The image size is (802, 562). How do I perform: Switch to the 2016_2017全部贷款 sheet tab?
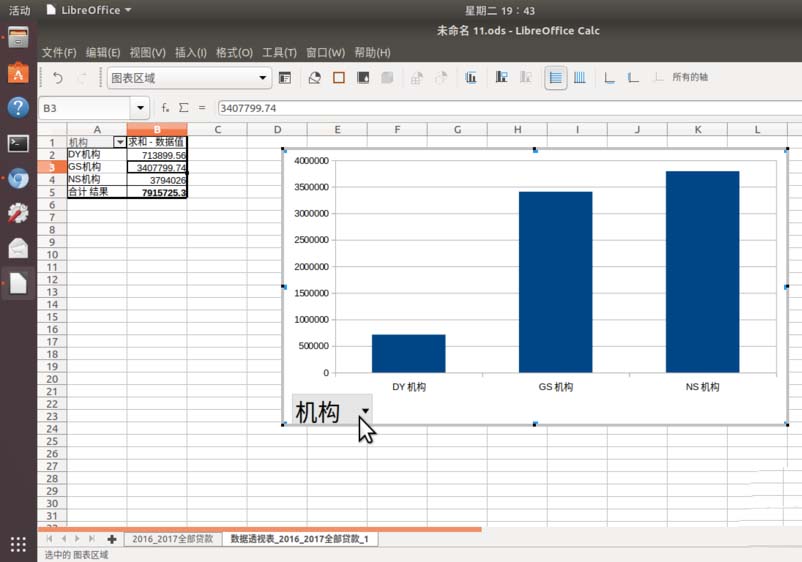coord(172,539)
